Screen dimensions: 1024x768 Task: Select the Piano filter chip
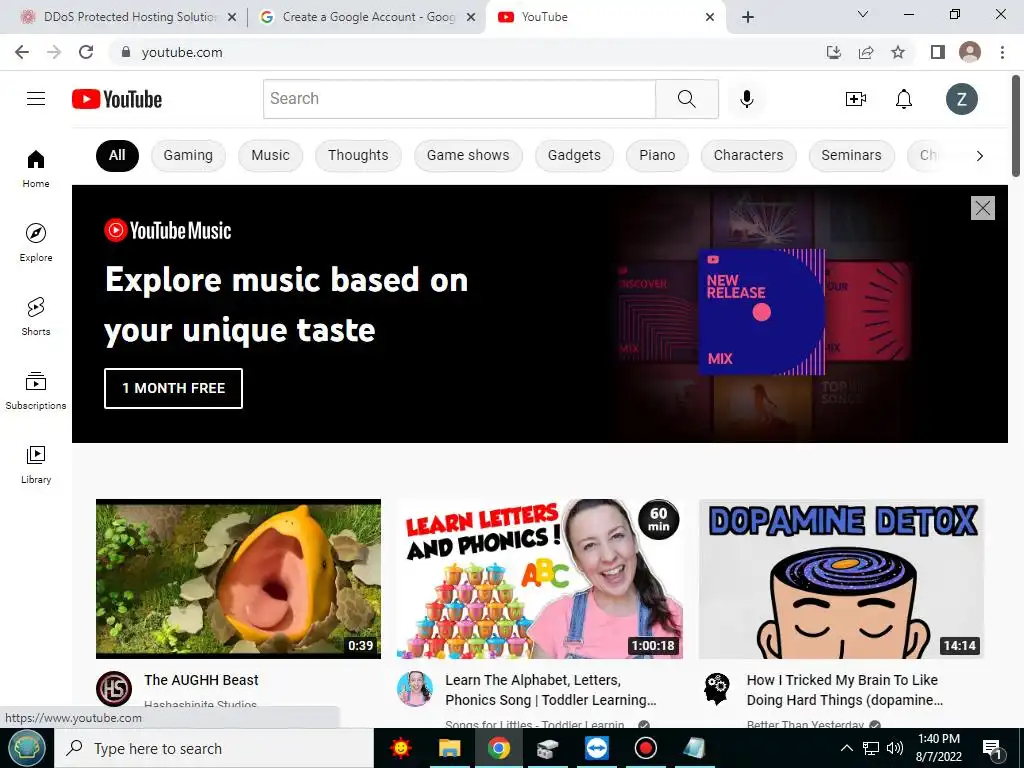pos(657,155)
